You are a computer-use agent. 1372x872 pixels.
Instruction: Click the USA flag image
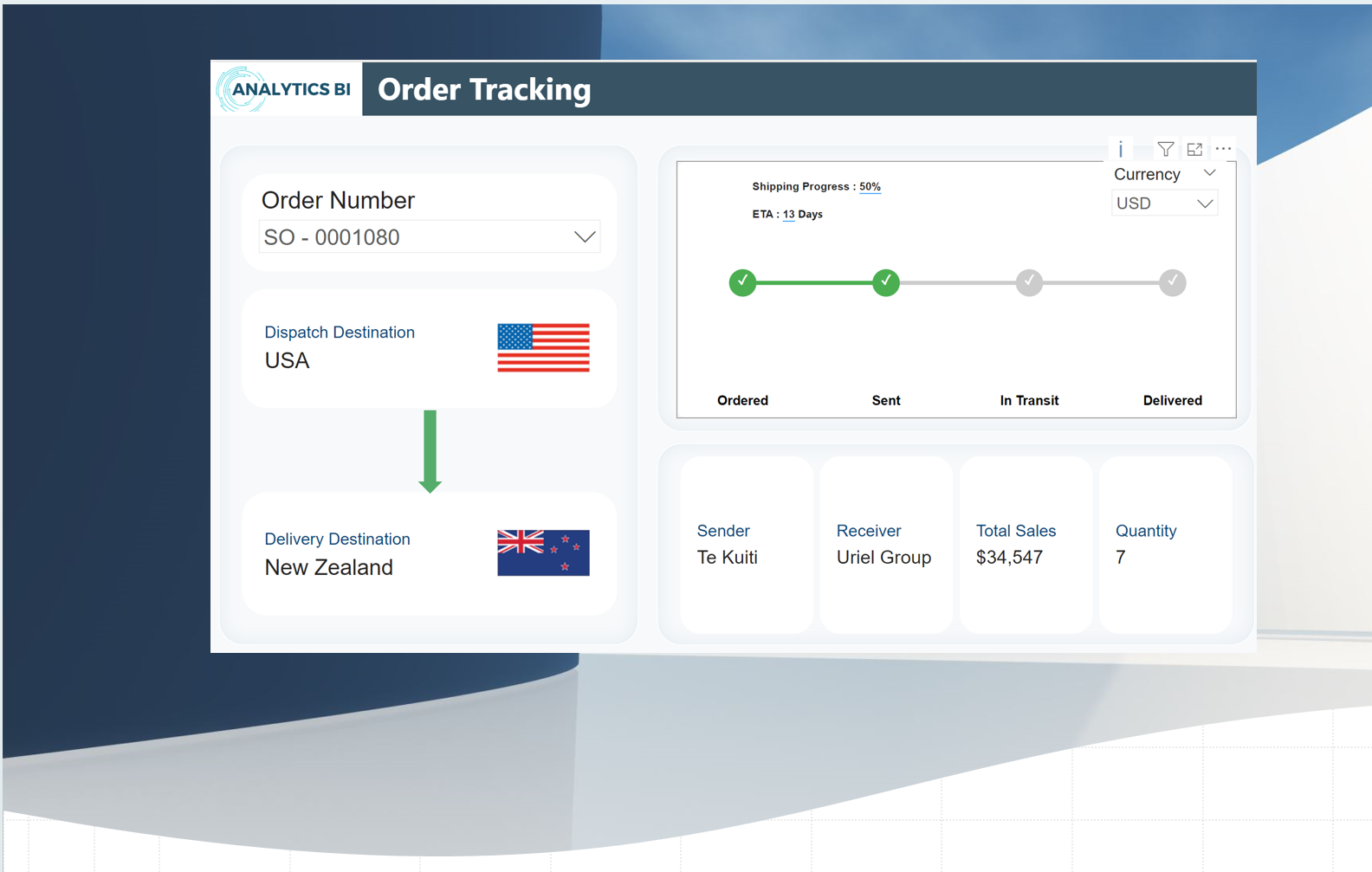coord(543,347)
